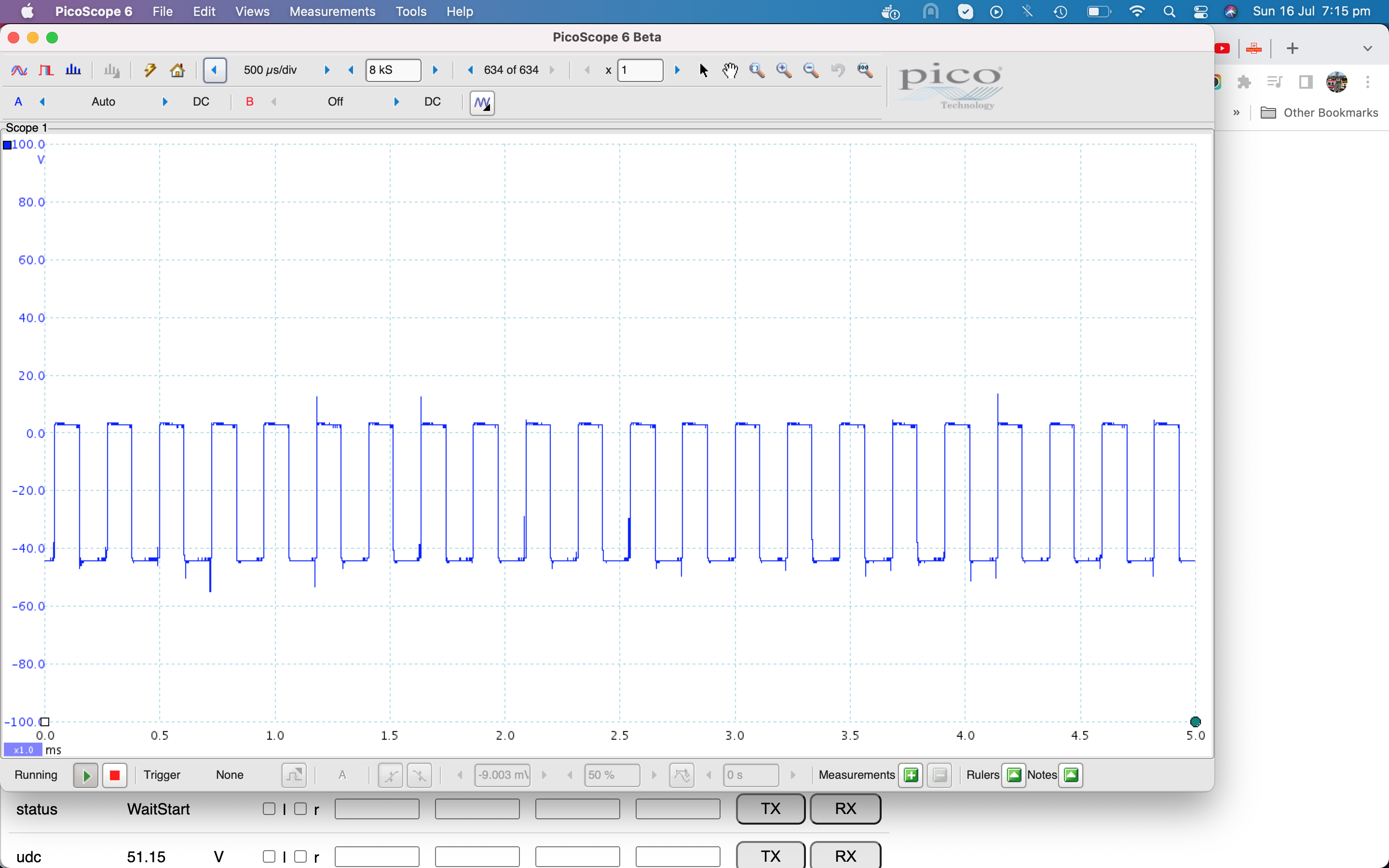Toggle the first I checkbox in status row
Viewport: 1389px width, 868px height.
[269, 809]
